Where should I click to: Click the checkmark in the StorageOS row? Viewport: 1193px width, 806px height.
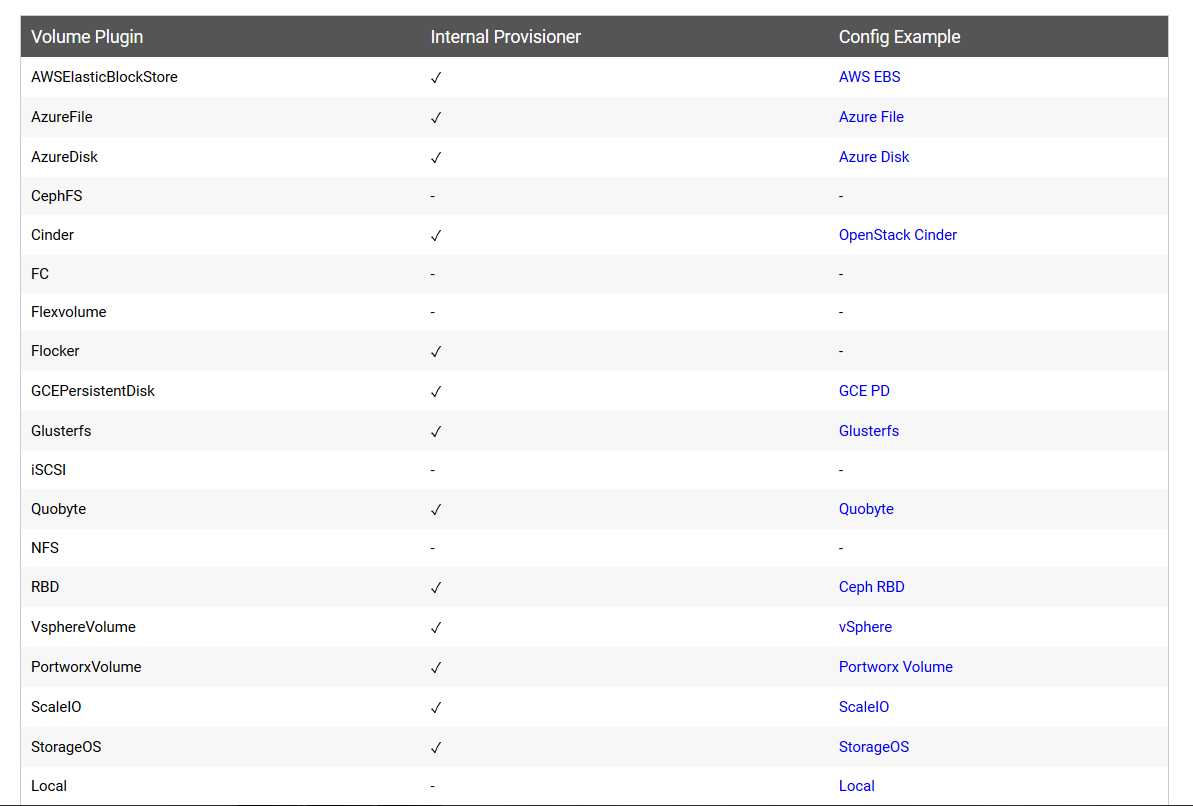pyautogui.click(x=436, y=747)
